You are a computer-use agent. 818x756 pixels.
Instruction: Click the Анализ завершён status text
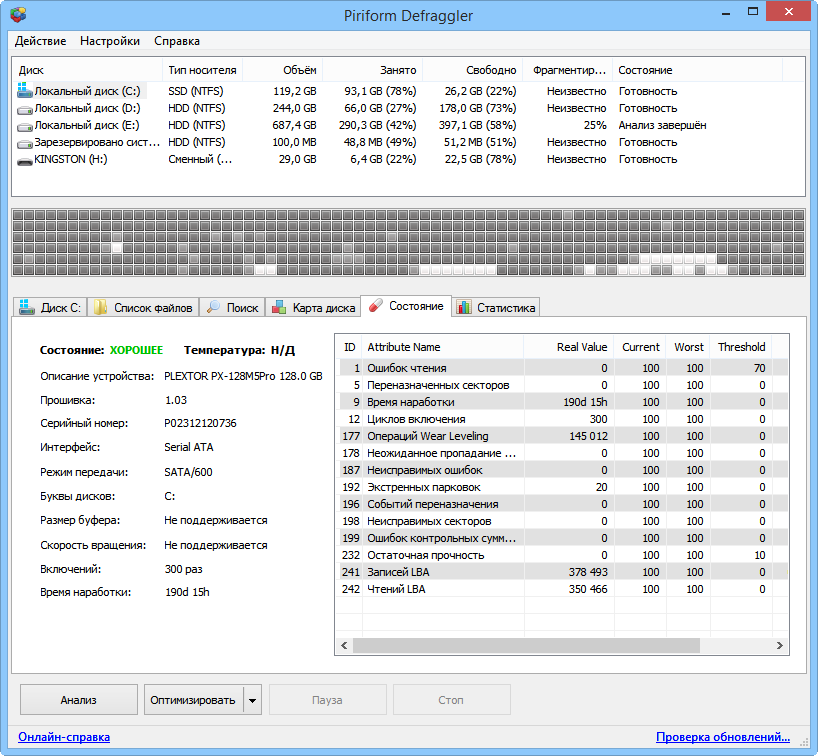coord(662,125)
